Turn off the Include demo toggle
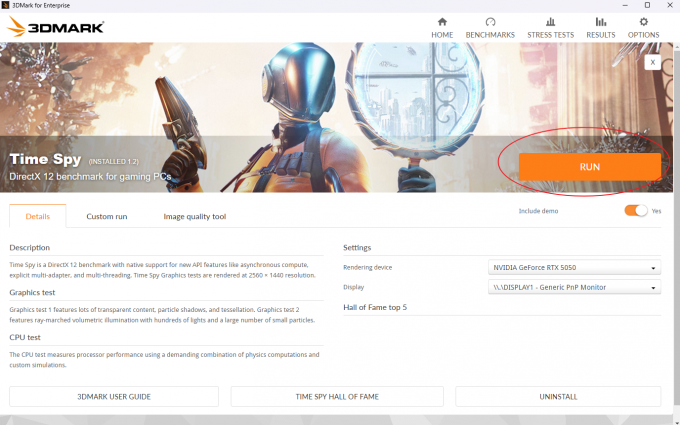 [636, 211]
